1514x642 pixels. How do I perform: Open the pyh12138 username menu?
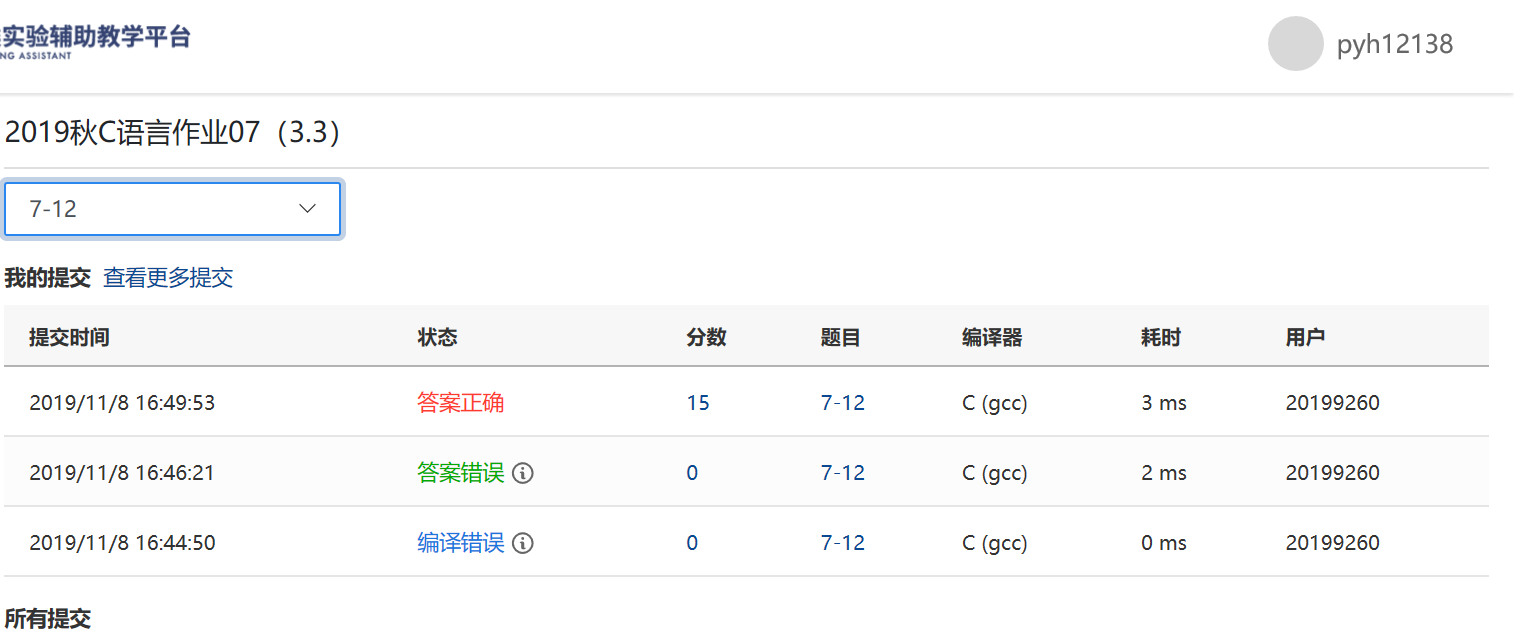1394,45
